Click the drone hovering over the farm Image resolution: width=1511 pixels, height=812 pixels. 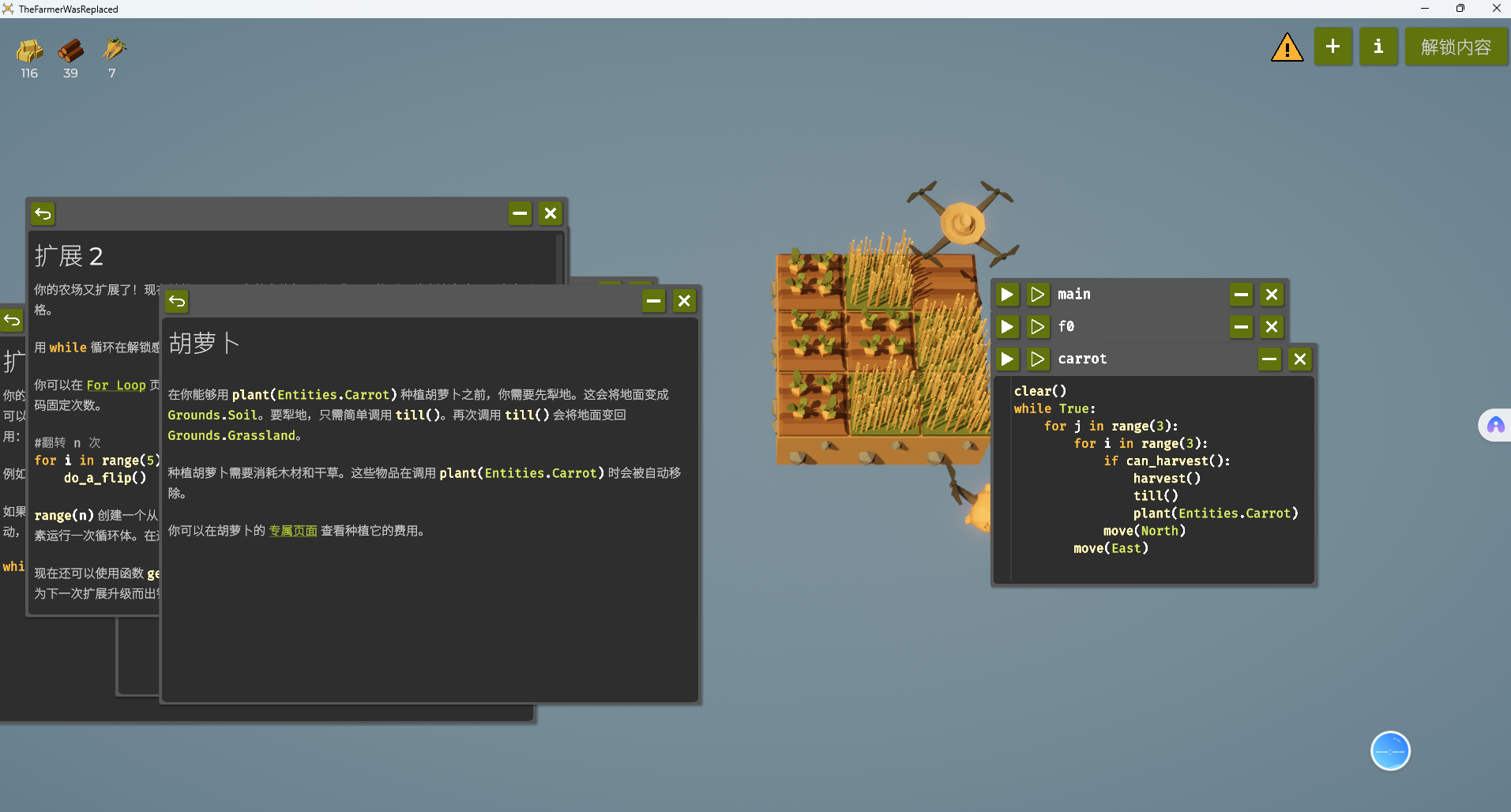(x=962, y=222)
